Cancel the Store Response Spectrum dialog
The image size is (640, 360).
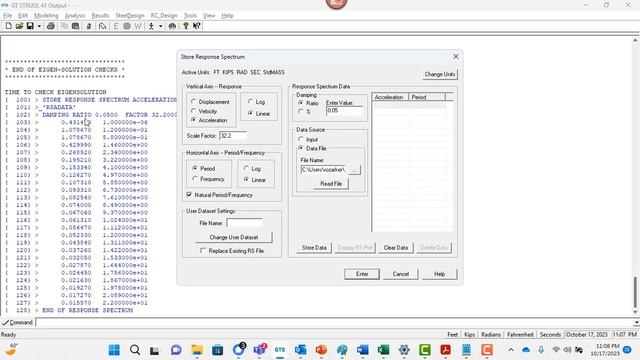[400, 274]
